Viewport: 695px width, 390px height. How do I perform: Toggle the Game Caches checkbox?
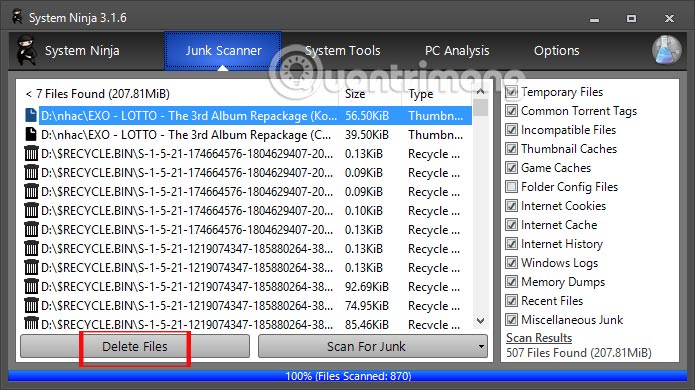pos(511,168)
